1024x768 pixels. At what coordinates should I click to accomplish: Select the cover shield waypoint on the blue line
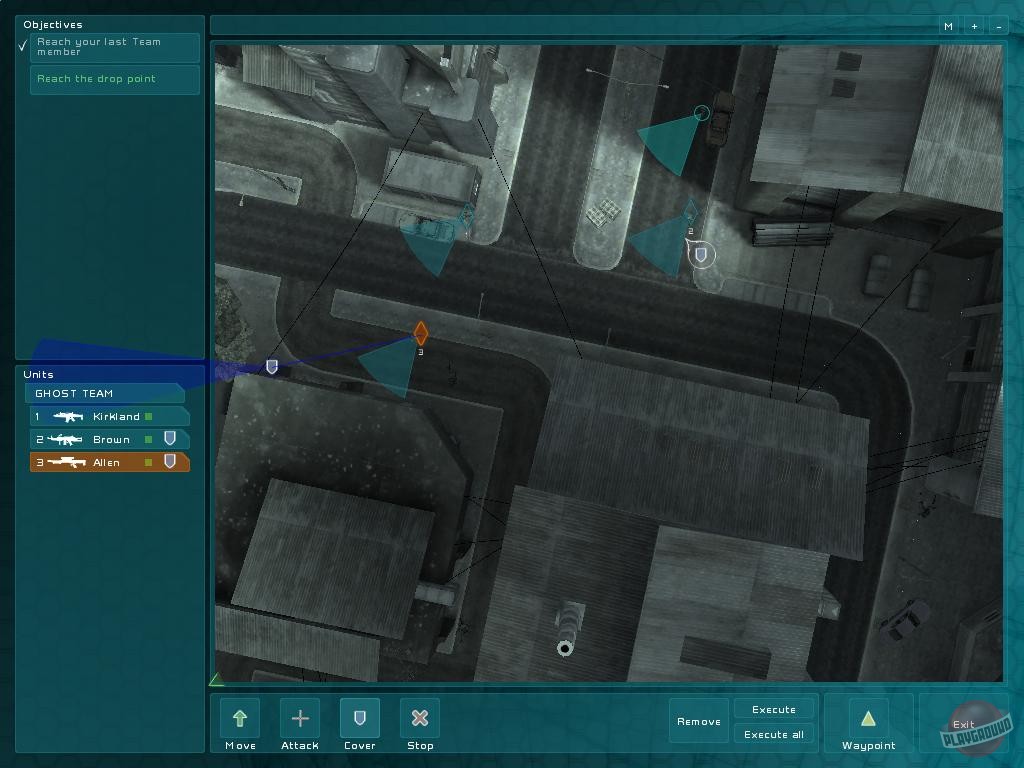click(271, 367)
